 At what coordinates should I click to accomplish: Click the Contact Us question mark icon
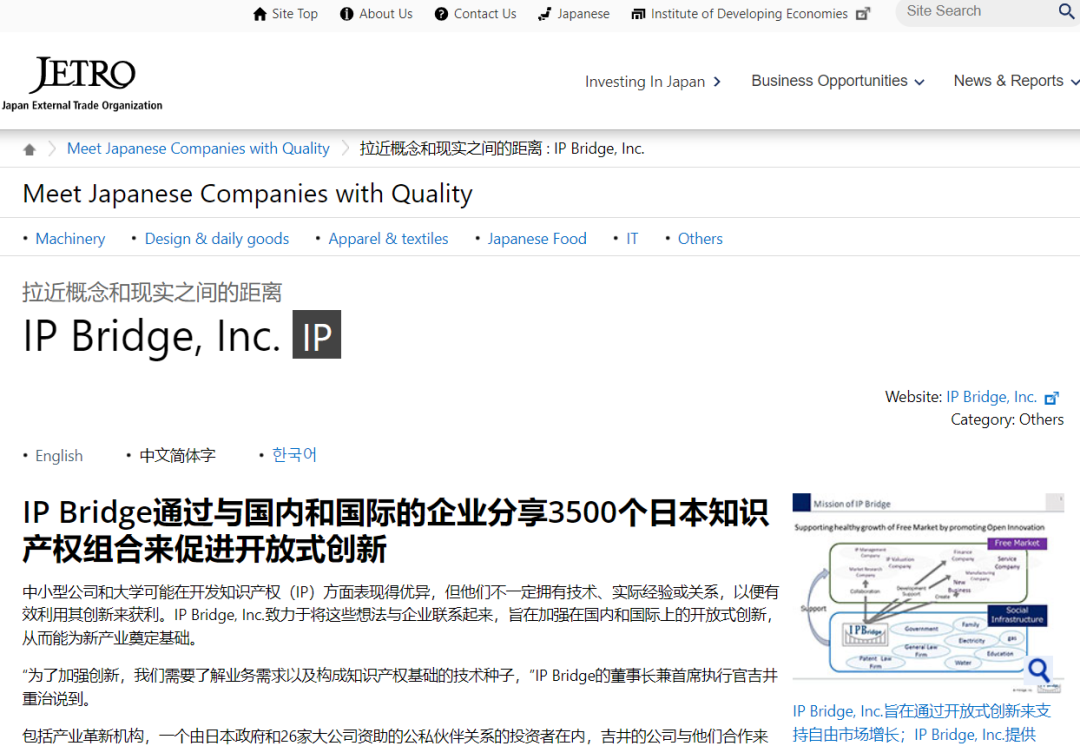tap(441, 14)
